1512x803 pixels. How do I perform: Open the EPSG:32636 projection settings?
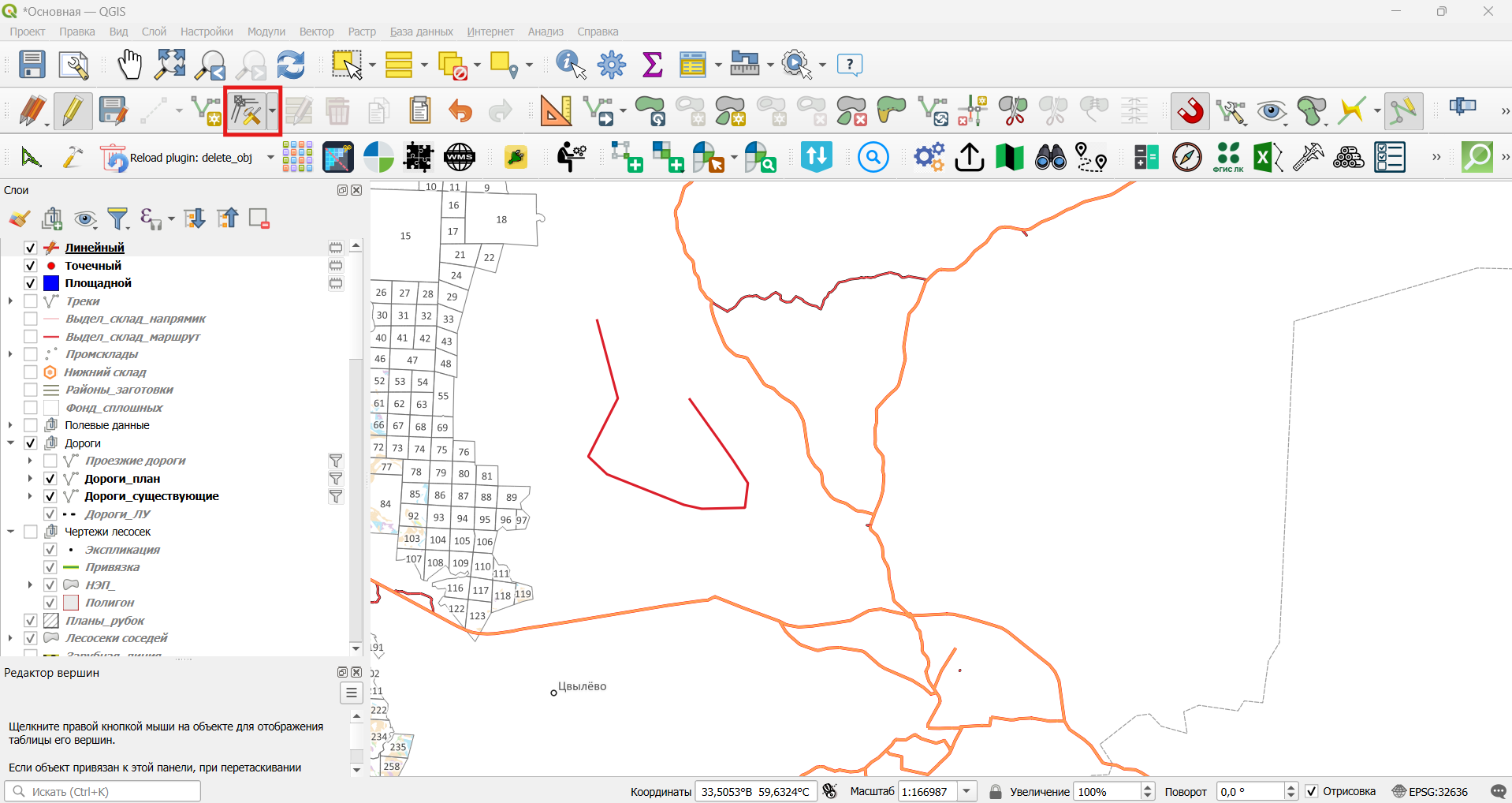pyautogui.click(x=1430, y=791)
